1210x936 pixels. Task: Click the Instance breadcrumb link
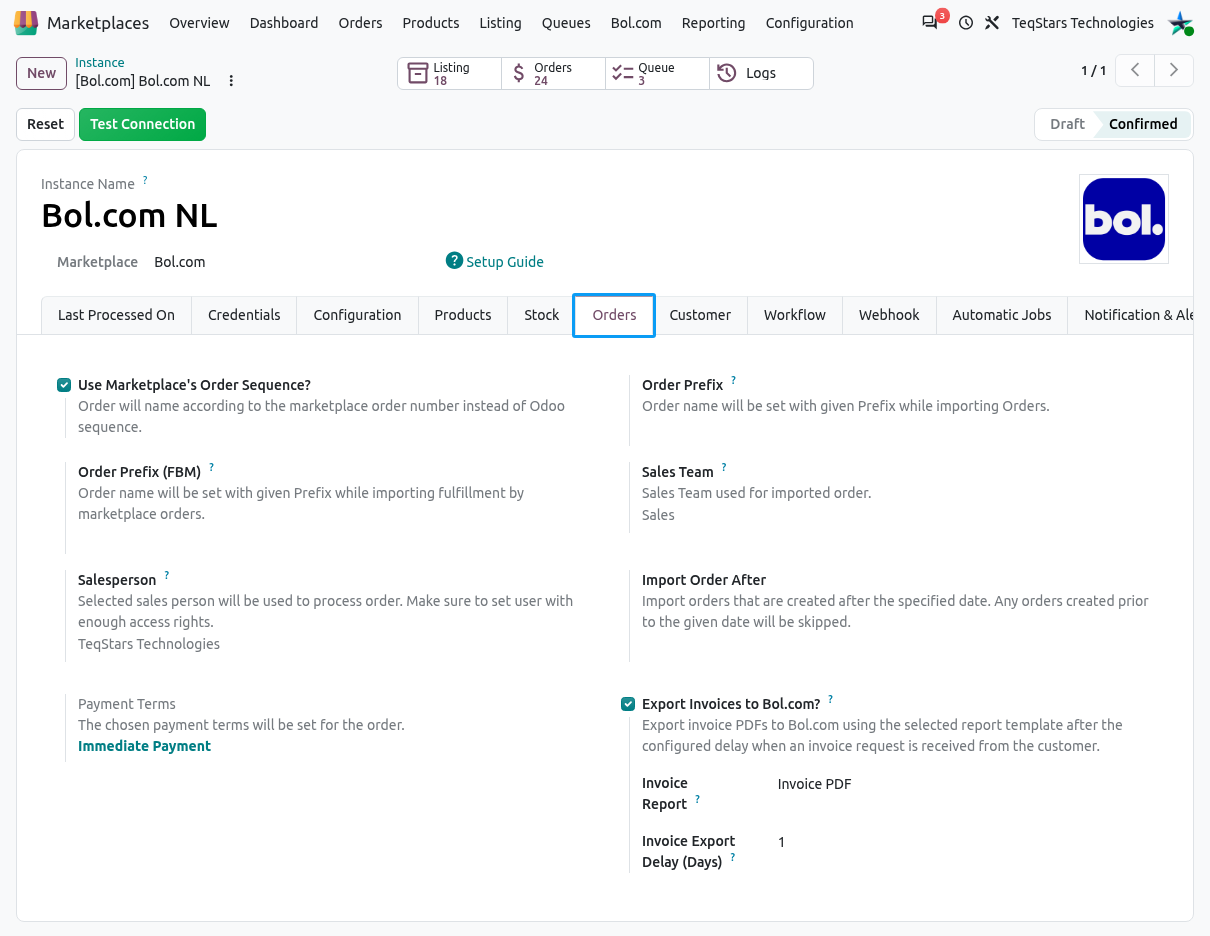(100, 63)
